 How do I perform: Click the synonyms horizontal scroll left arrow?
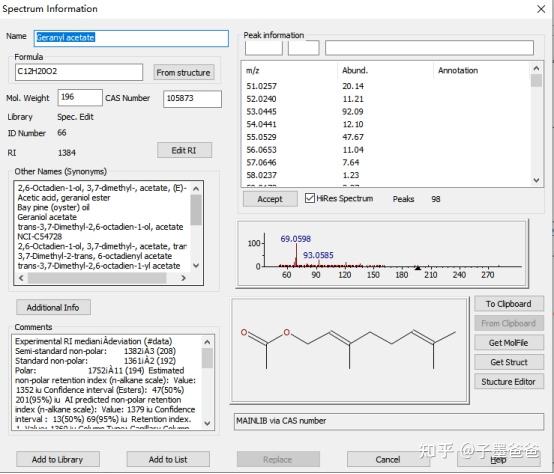(x=21, y=278)
